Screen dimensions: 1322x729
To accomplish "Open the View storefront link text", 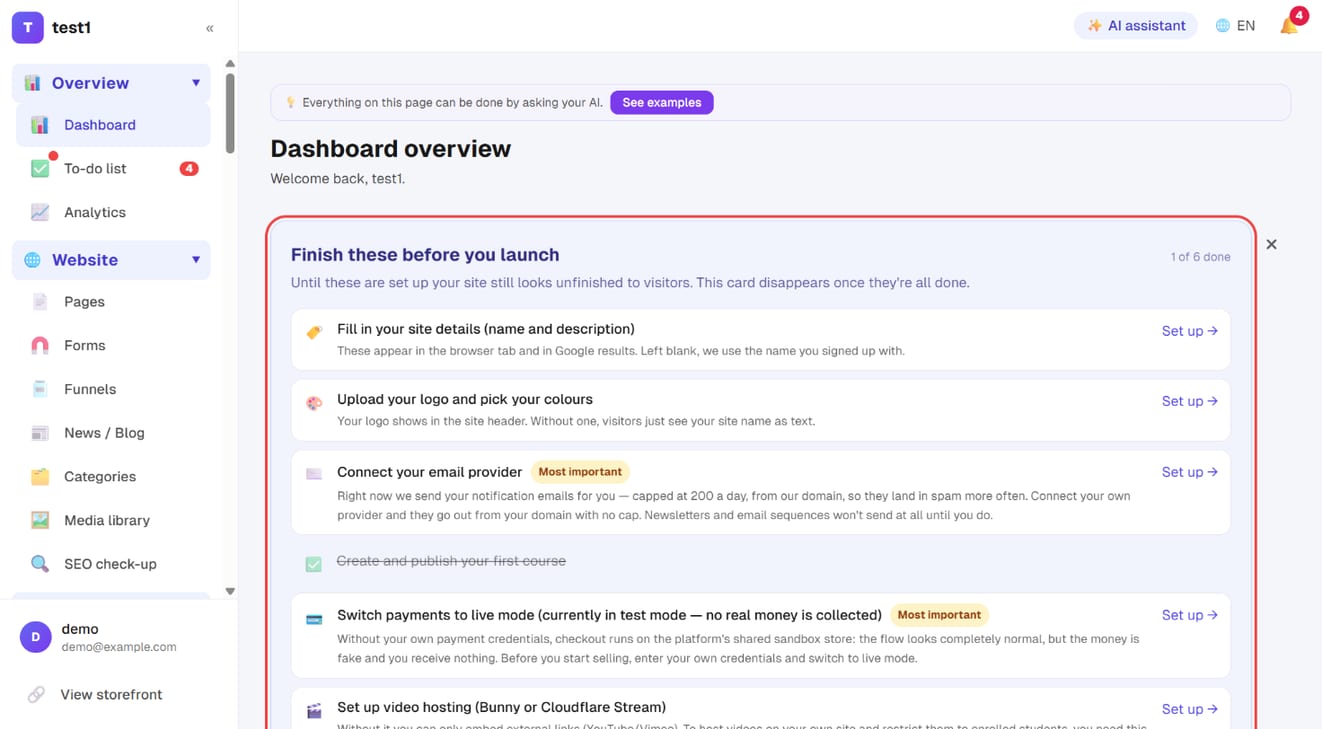I will click(111, 694).
